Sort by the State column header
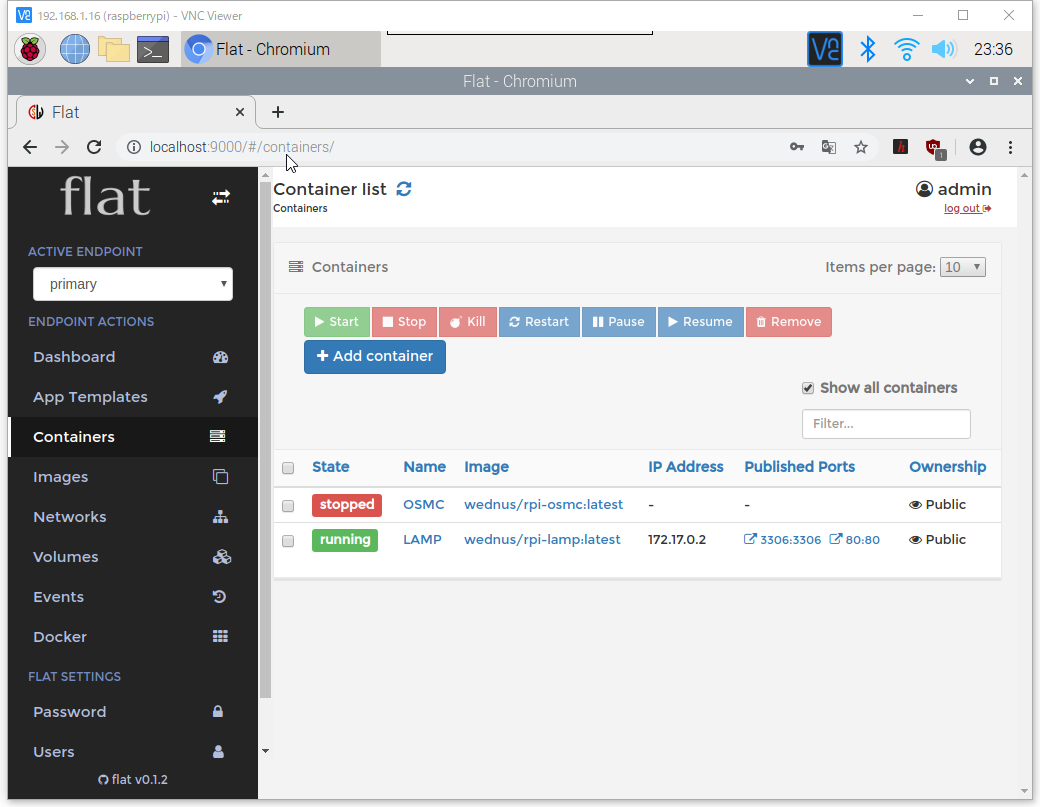 [331, 467]
